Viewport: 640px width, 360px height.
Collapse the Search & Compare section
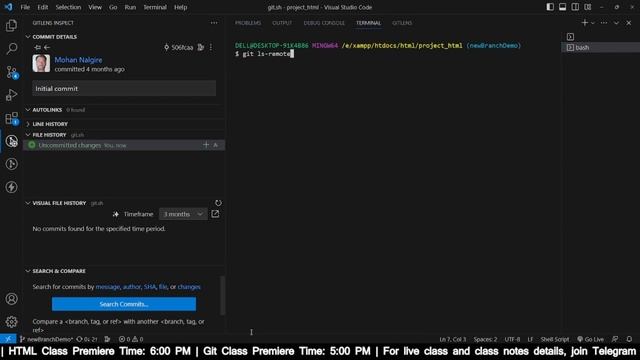(28, 271)
